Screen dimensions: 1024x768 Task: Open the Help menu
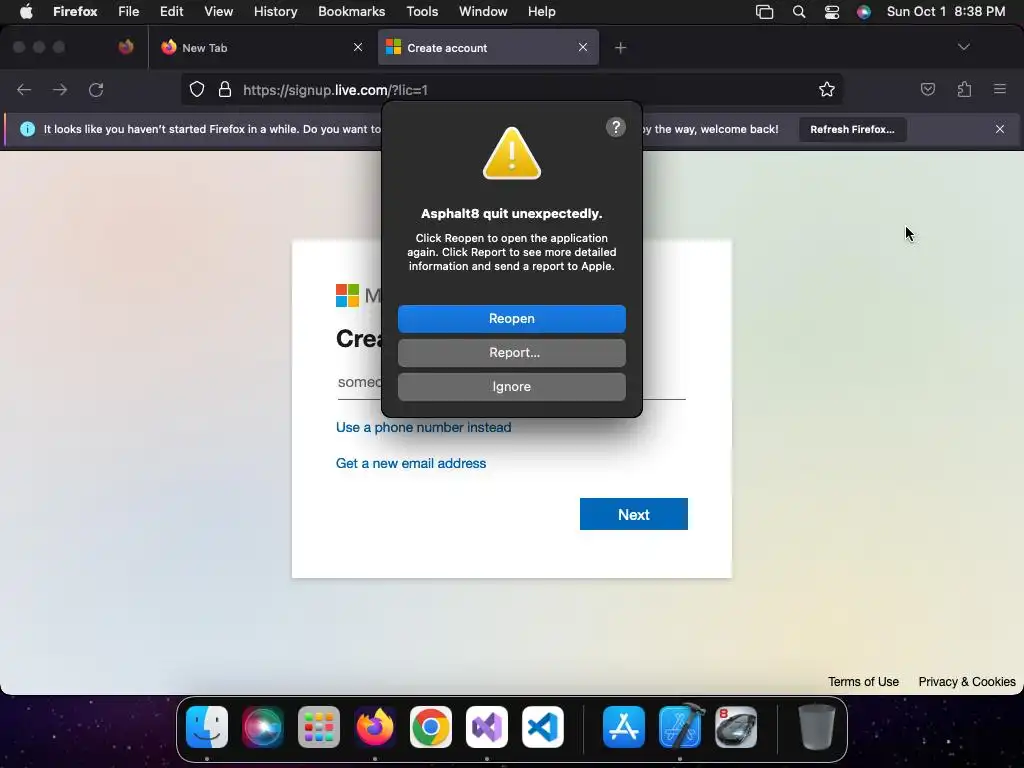coord(541,12)
